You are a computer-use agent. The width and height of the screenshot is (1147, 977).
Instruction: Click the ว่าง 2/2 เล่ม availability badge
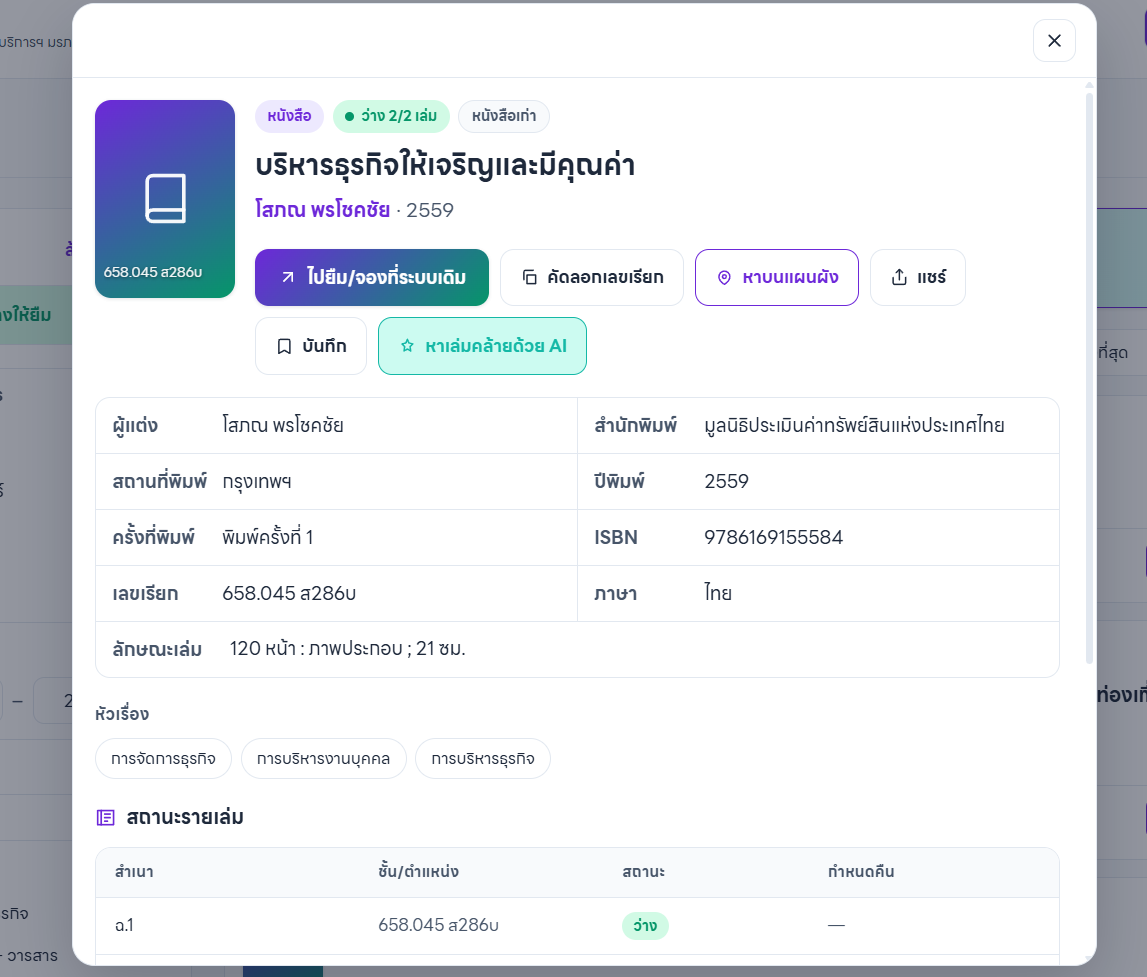pyautogui.click(x=391, y=116)
